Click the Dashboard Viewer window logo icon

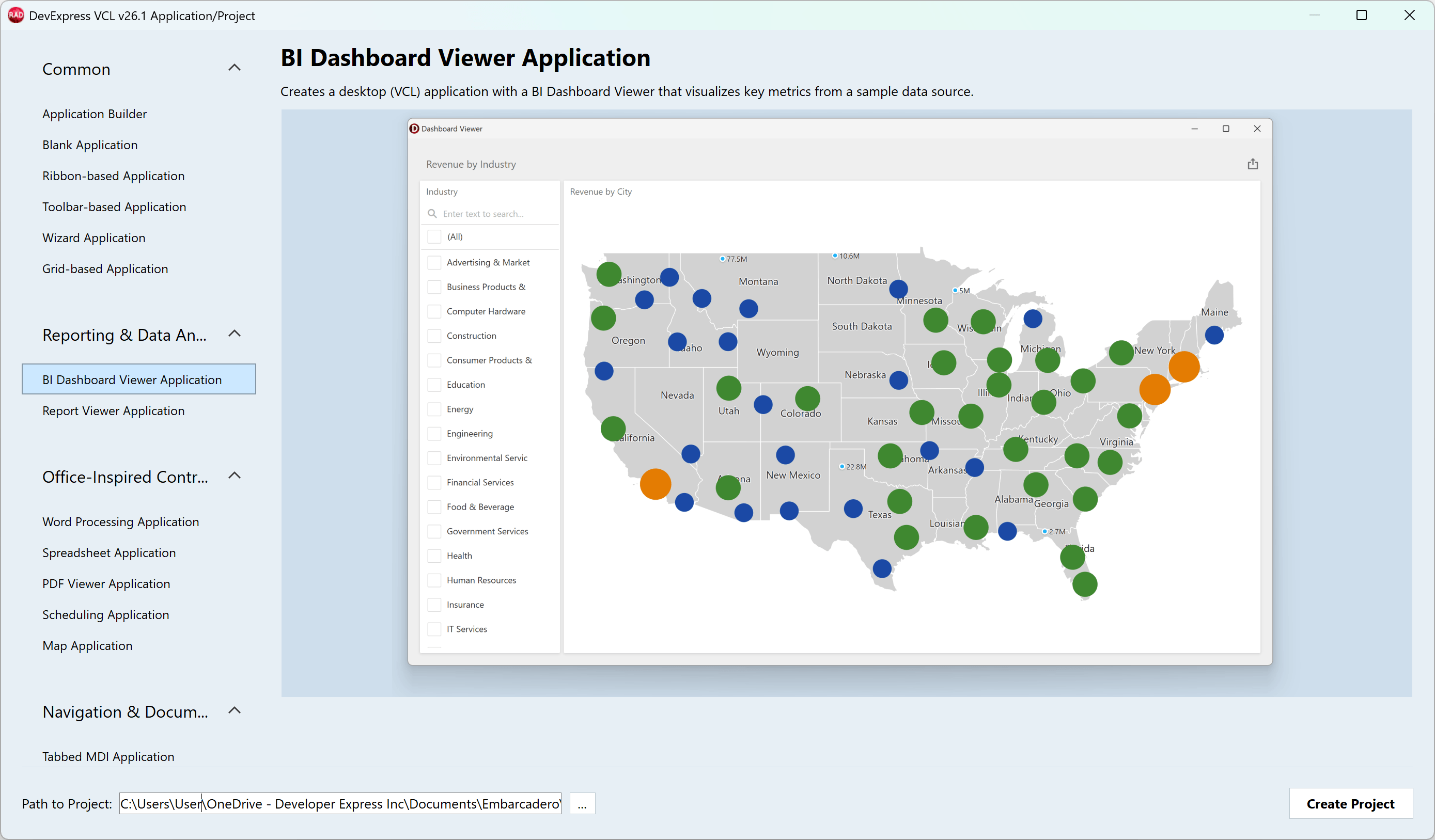(x=415, y=129)
